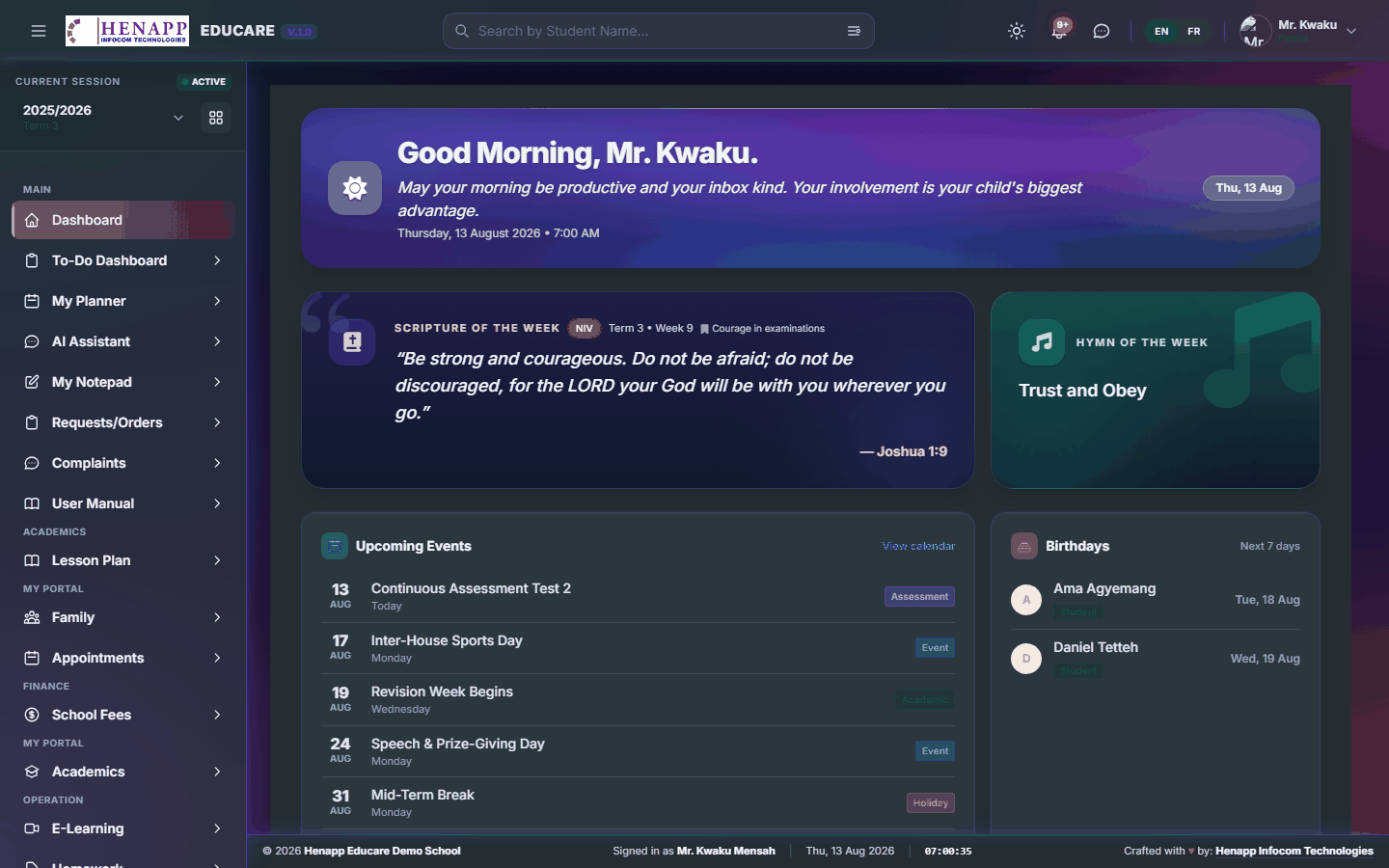Click the School Fees dollar icon
The width and height of the screenshot is (1389, 868).
pyautogui.click(x=32, y=715)
